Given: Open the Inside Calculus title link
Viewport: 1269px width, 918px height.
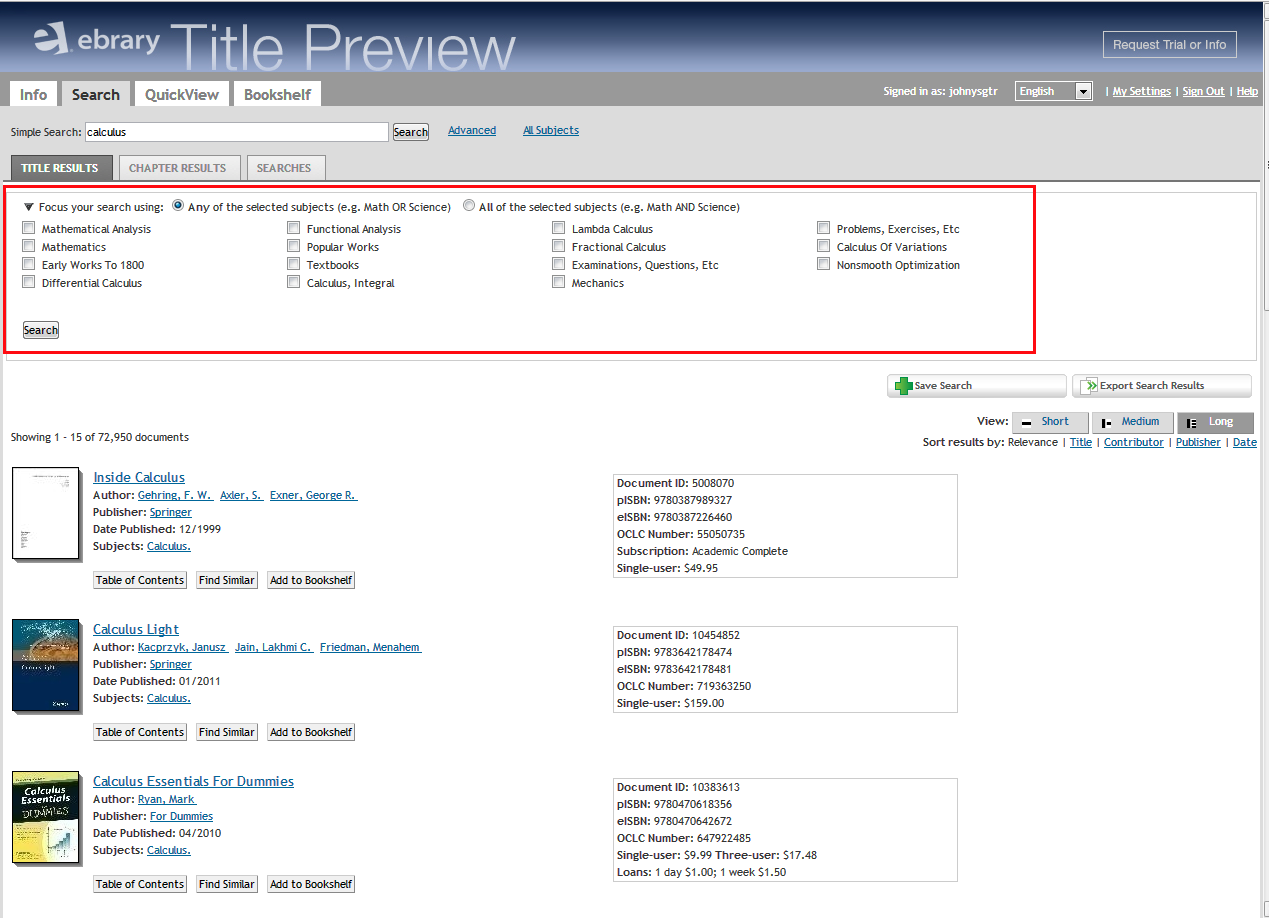Looking at the screenshot, I should click(139, 477).
